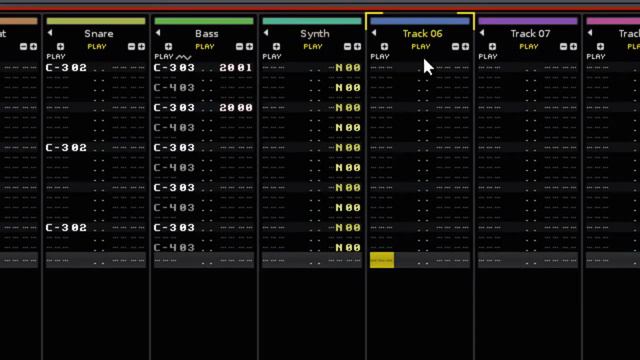Collapse the Synth track with its arrow
This screenshot has height=360, width=640.
[266, 33]
